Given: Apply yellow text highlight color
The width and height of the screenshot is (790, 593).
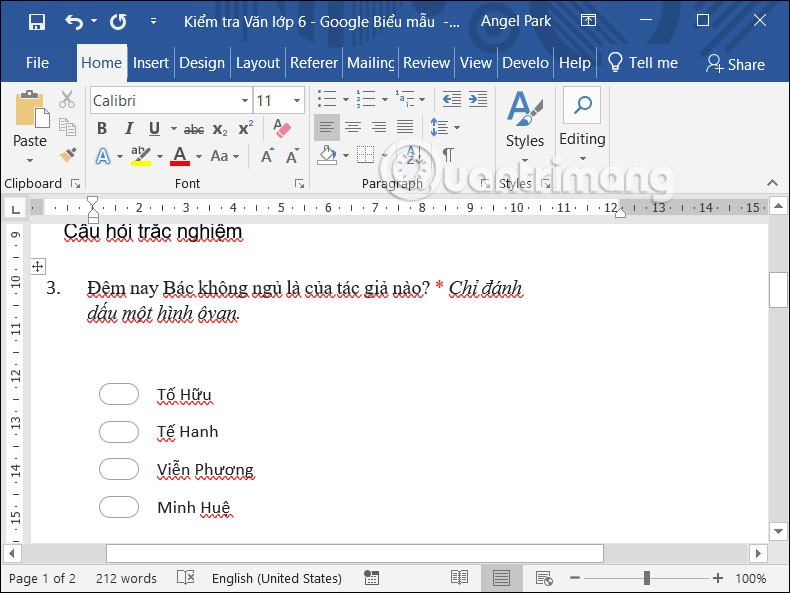Looking at the screenshot, I should coord(141,156).
